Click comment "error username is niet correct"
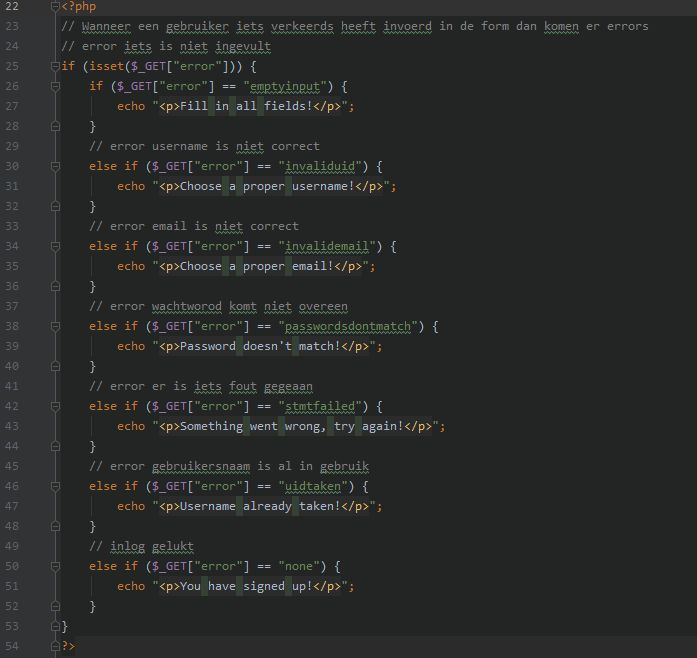Screen dimensions: 697x658 pos(204,146)
